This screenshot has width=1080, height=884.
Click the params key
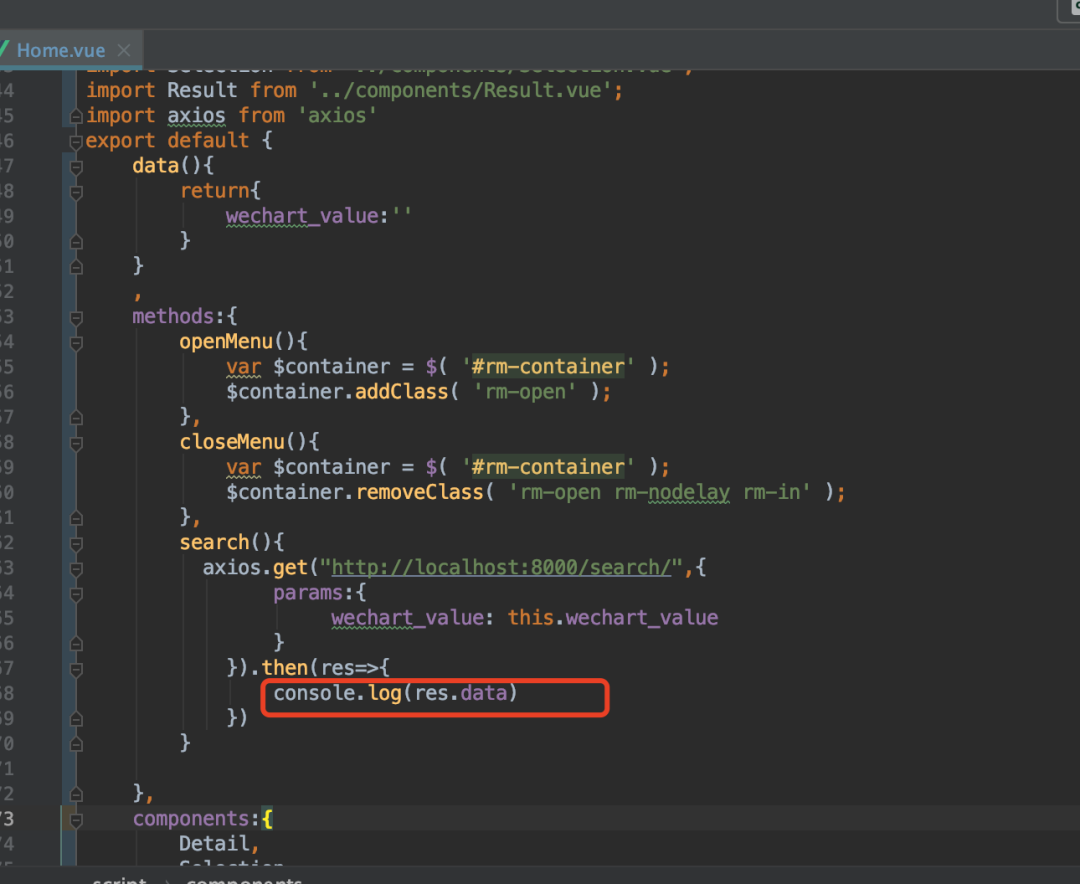[308, 593]
